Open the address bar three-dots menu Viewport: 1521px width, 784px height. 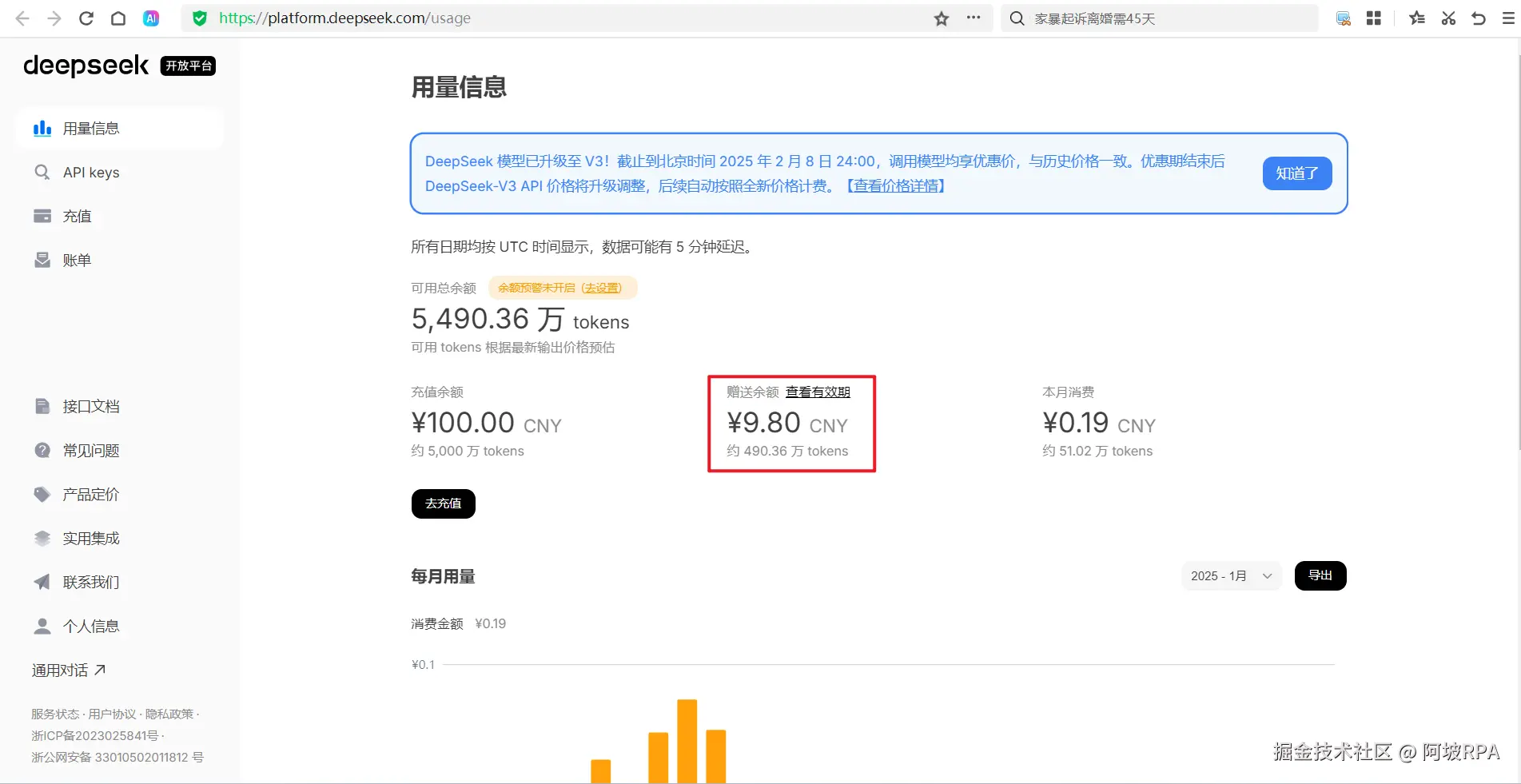[x=974, y=18]
